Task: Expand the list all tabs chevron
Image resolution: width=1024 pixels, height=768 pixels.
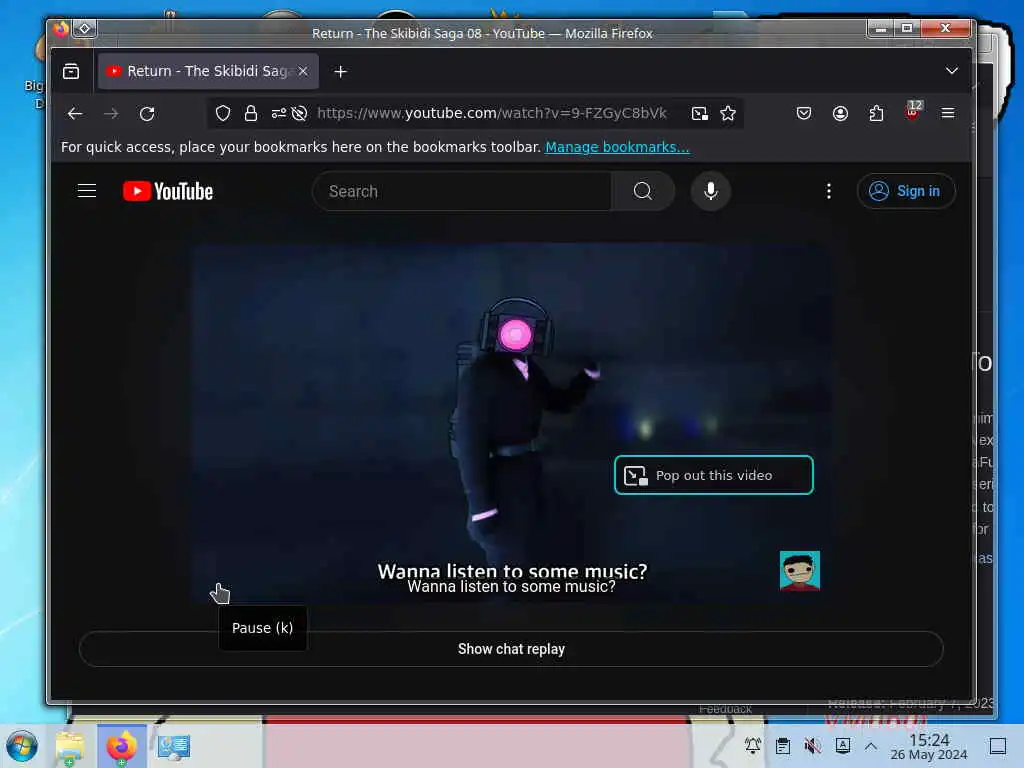Action: tap(952, 71)
